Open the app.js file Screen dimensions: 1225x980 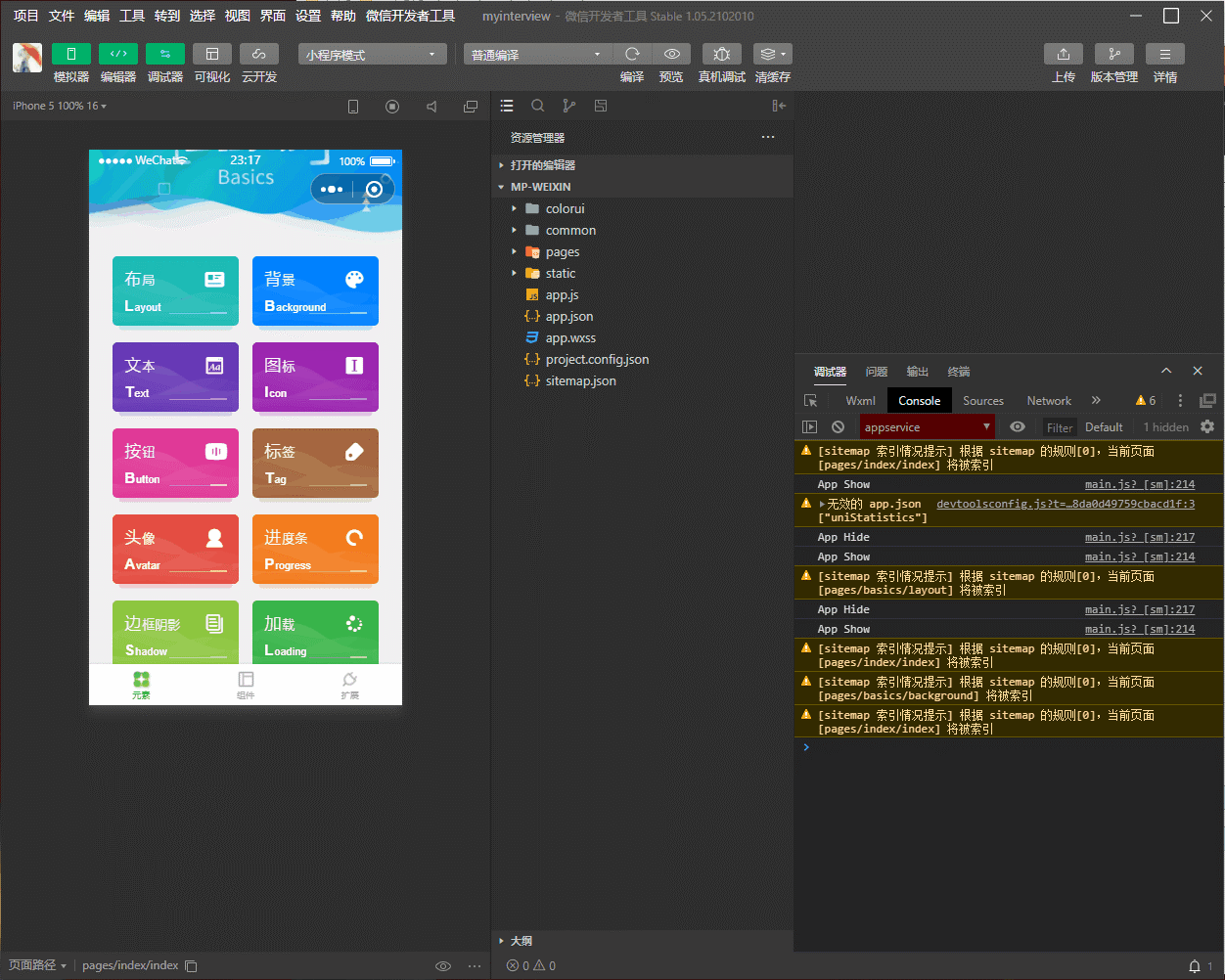[642, 294]
